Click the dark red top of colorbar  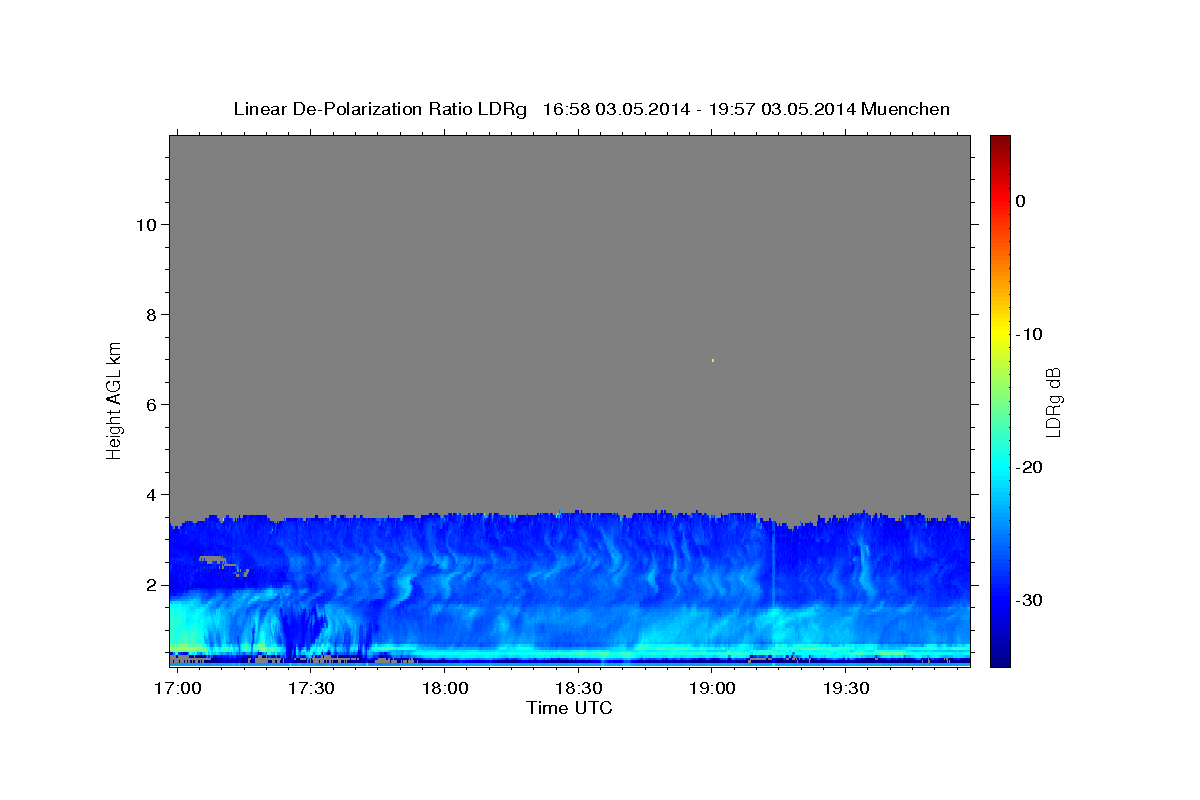click(1000, 145)
